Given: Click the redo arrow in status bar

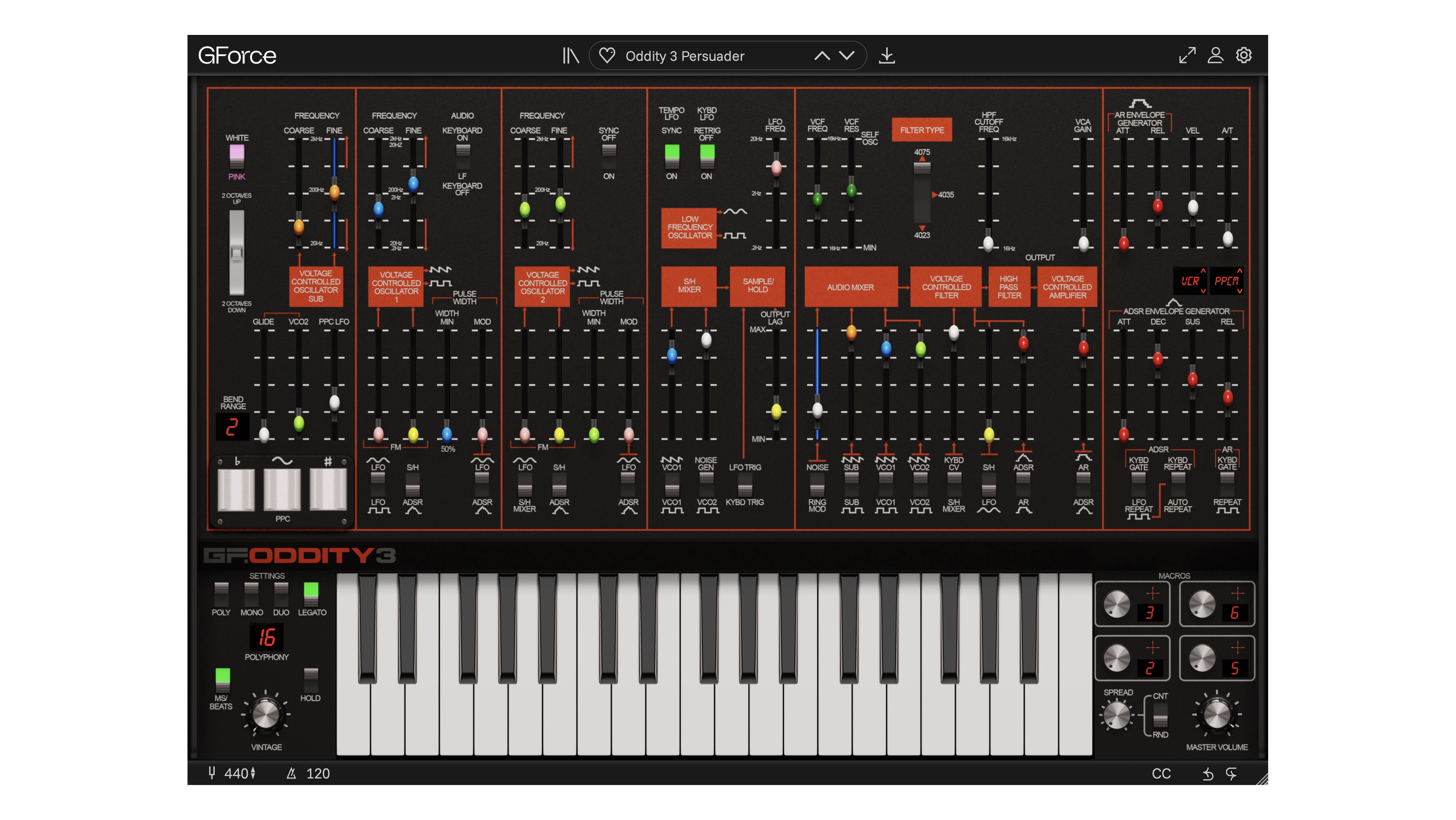Looking at the screenshot, I should (x=1231, y=774).
